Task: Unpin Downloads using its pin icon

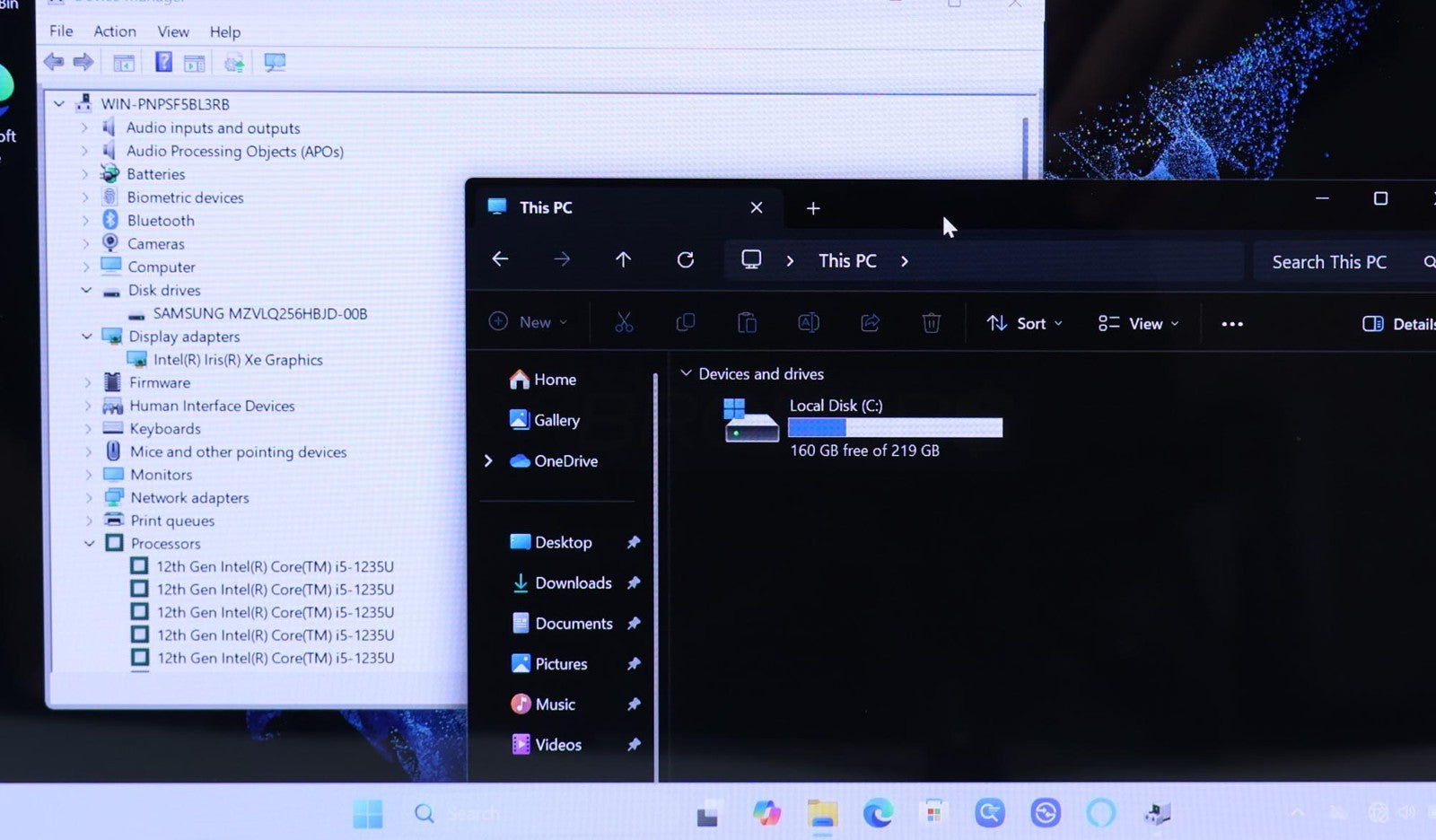Action: coord(634,583)
